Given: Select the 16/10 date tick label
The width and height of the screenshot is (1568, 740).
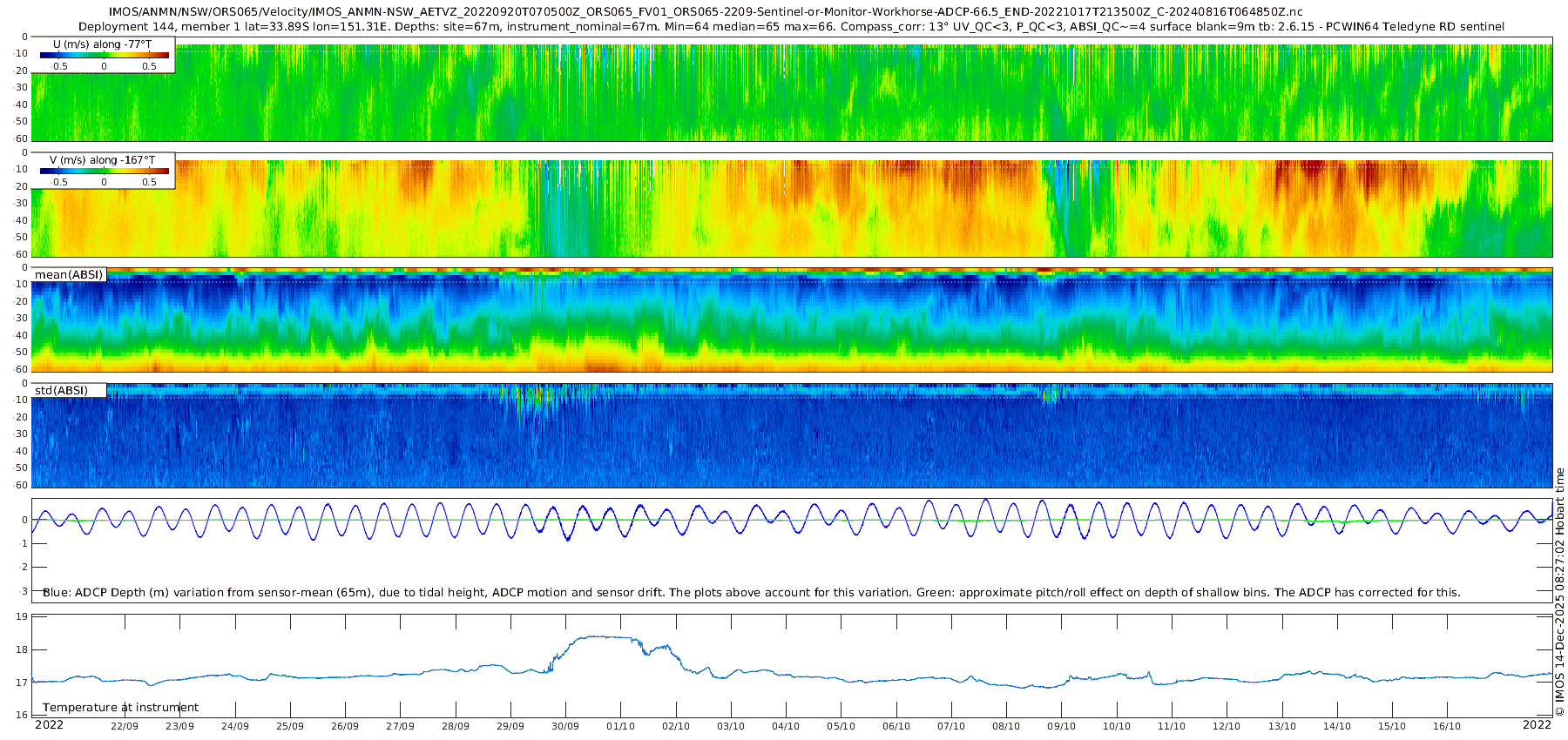Looking at the screenshot, I should (1447, 726).
